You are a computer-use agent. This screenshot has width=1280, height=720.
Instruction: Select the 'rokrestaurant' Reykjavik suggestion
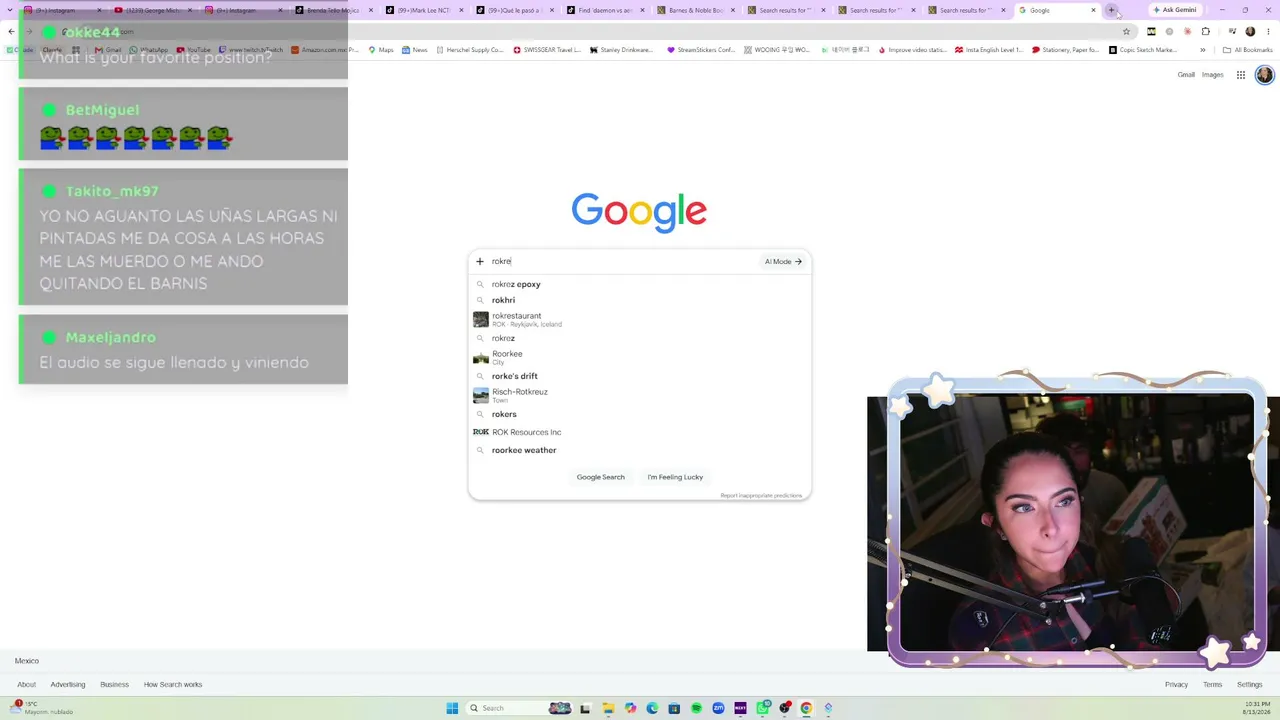pyautogui.click(x=639, y=319)
